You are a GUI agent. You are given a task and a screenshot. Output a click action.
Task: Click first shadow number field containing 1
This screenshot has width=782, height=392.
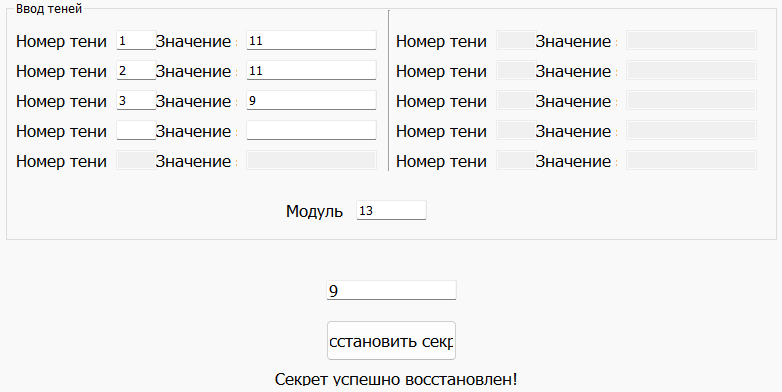(136, 40)
